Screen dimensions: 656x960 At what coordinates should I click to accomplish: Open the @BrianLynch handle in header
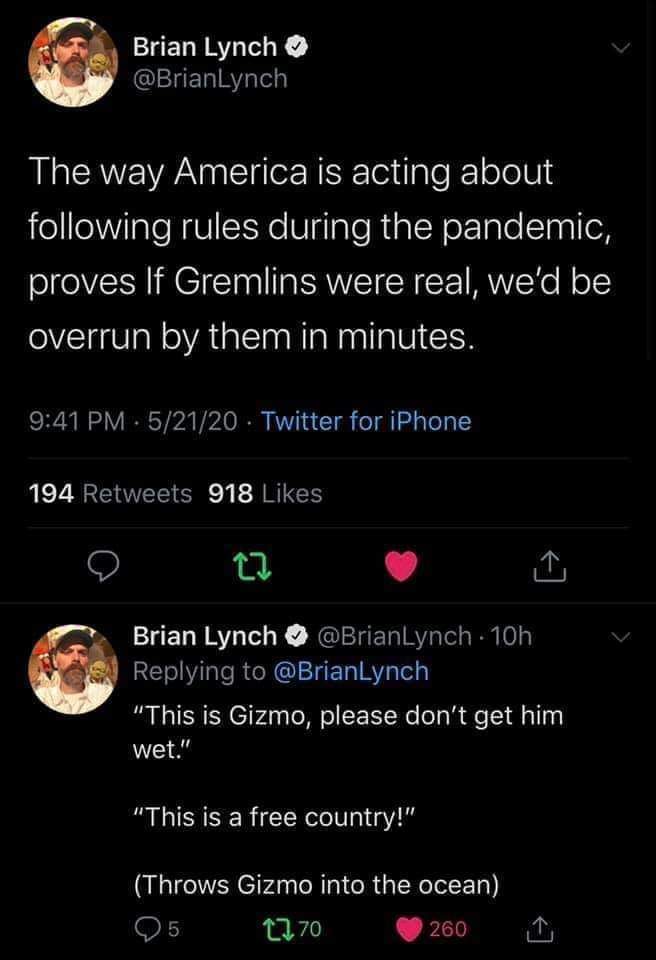click(x=209, y=79)
